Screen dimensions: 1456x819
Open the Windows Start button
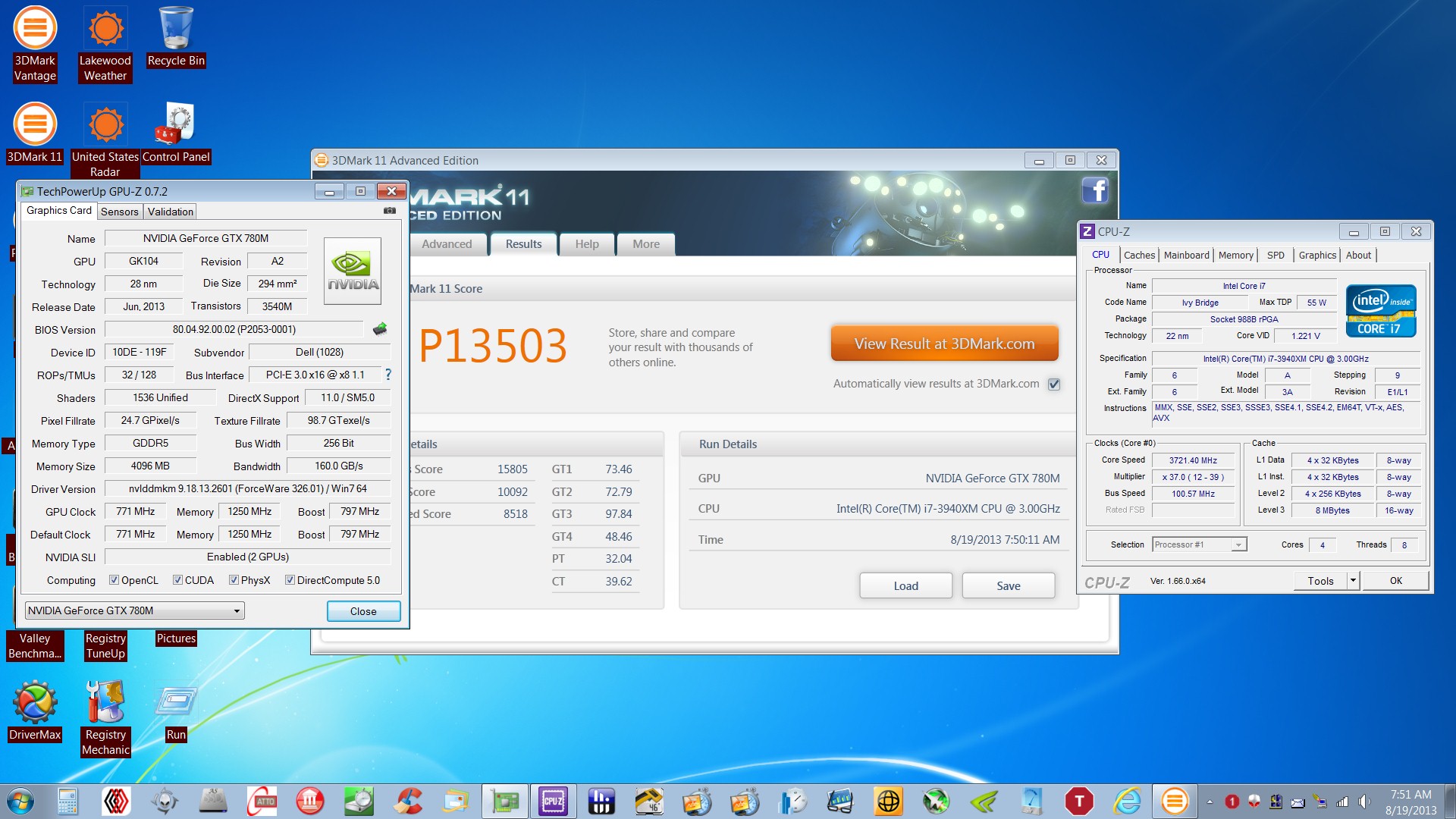click(x=20, y=801)
